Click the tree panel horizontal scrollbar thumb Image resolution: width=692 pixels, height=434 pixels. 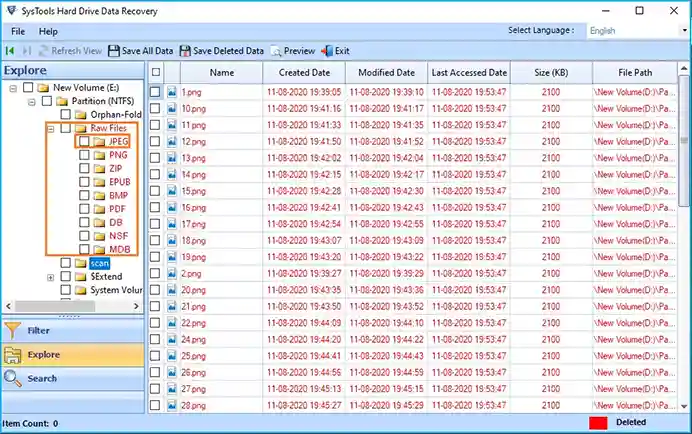click(x=55, y=306)
